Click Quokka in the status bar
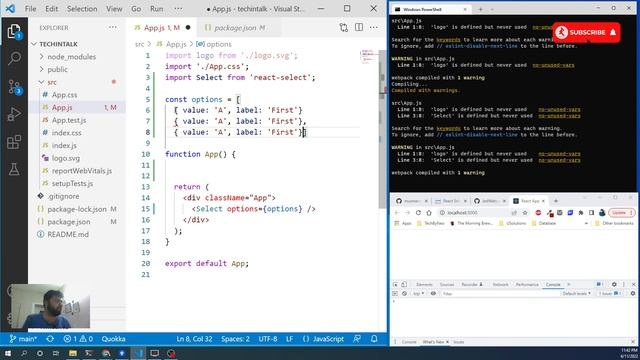The width and height of the screenshot is (640, 360). click(x=113, y=339)
